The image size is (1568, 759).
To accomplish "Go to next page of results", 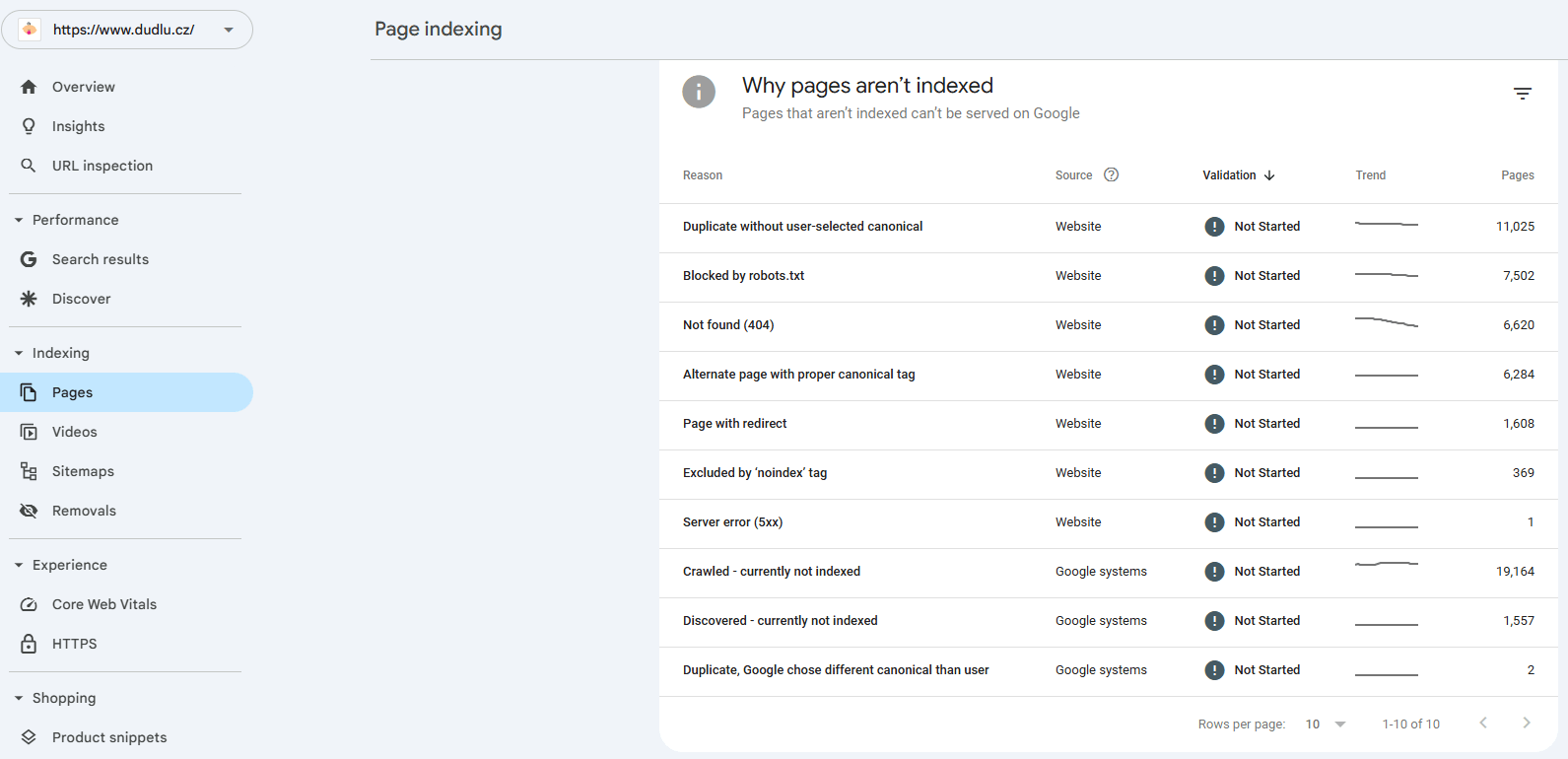I will click(x=1526, y=723).
